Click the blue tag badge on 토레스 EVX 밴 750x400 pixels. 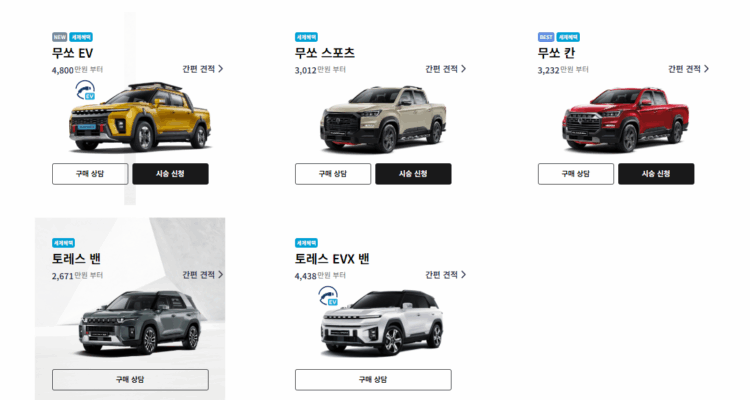tap(306, 243)
